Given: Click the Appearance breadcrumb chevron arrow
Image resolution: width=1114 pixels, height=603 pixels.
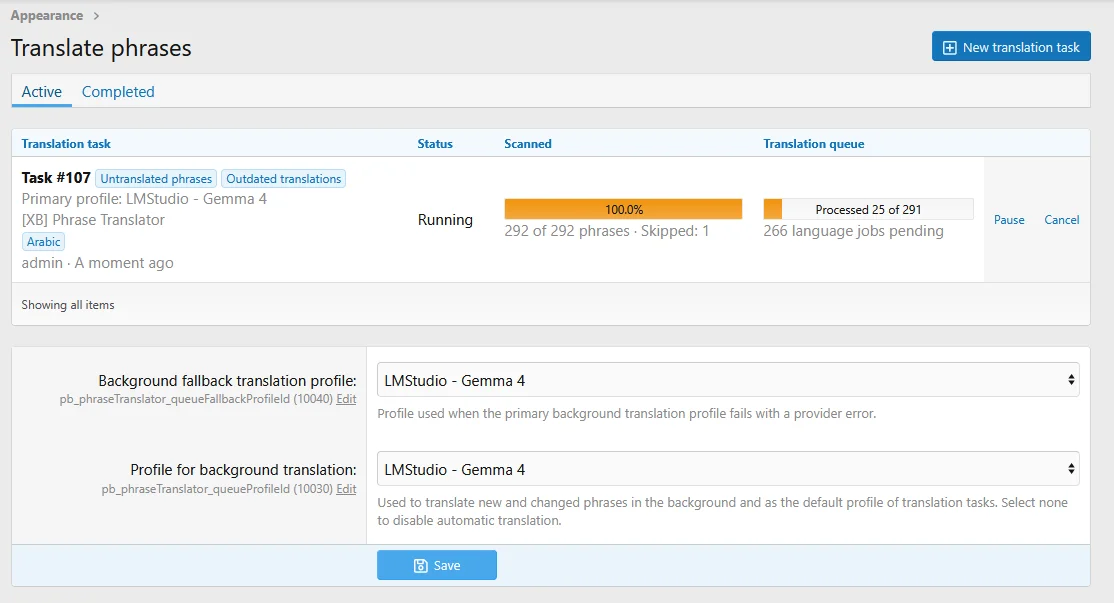Looking at the screenshot, I should 96,16.
